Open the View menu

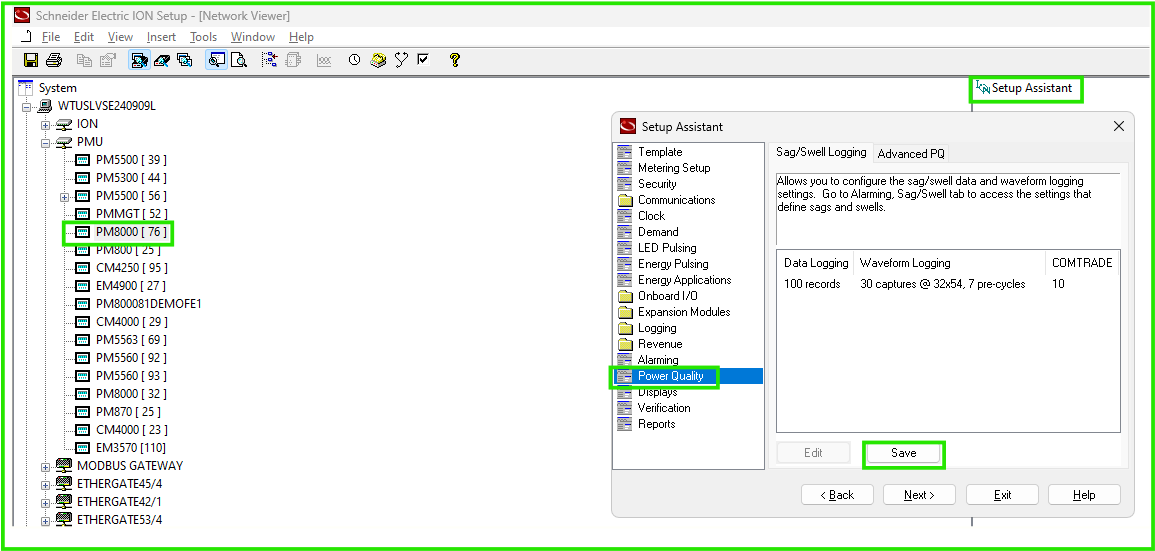point(120,37)
